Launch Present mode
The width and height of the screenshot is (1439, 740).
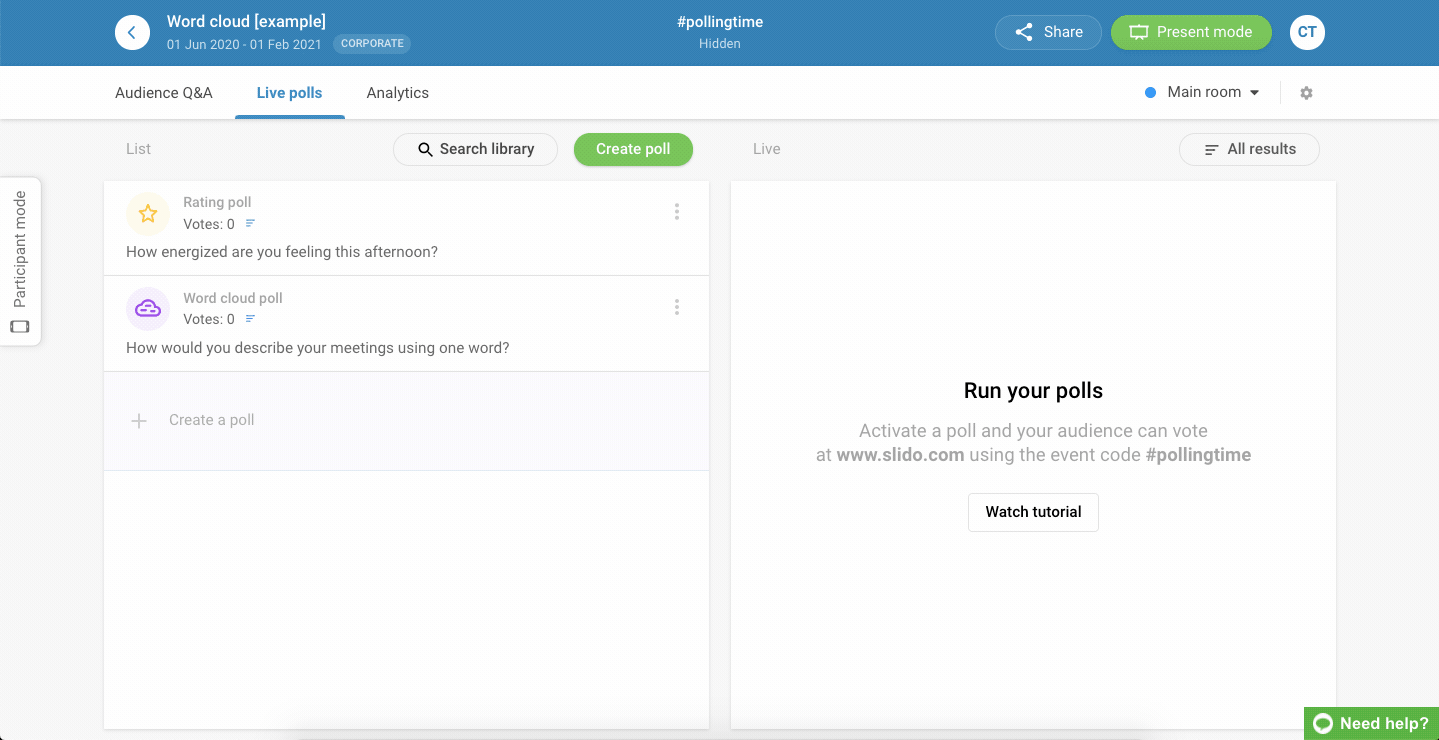coord(1191,32)
